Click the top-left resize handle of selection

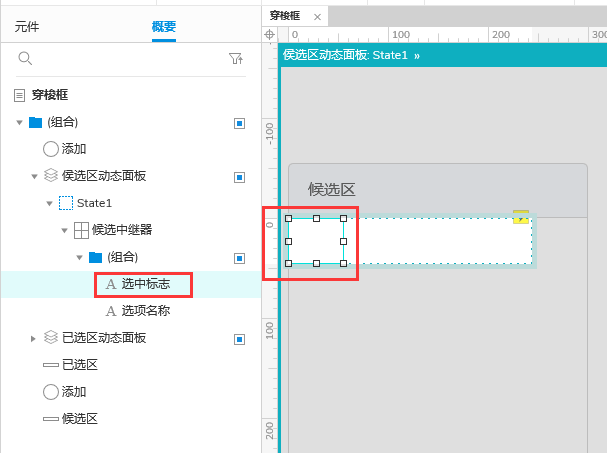[x=288, y=218]
